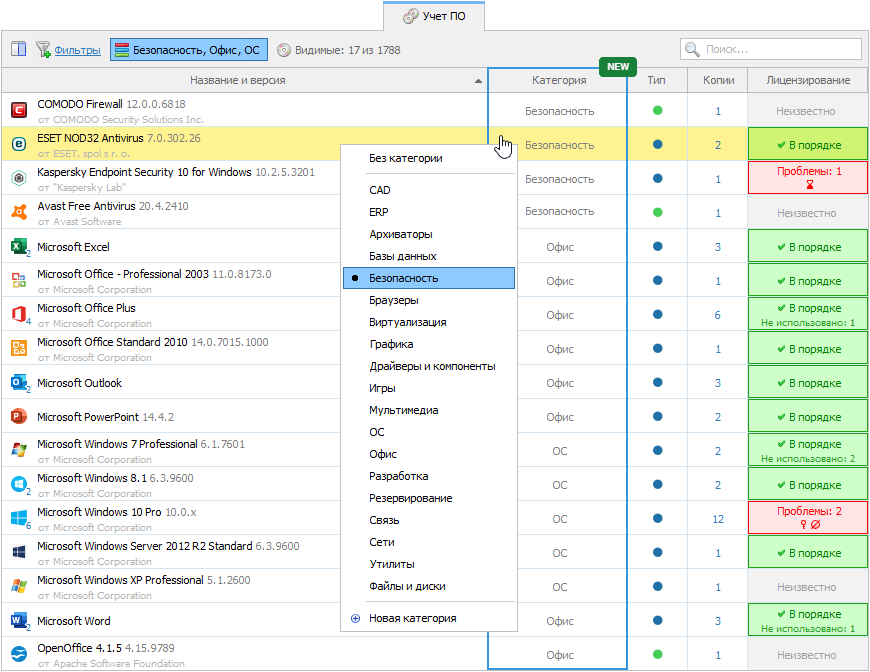Viewport: 870px width, 672px height.
Task: Choose Файлы и диски from the menu
Action: [x=407, y=586]
